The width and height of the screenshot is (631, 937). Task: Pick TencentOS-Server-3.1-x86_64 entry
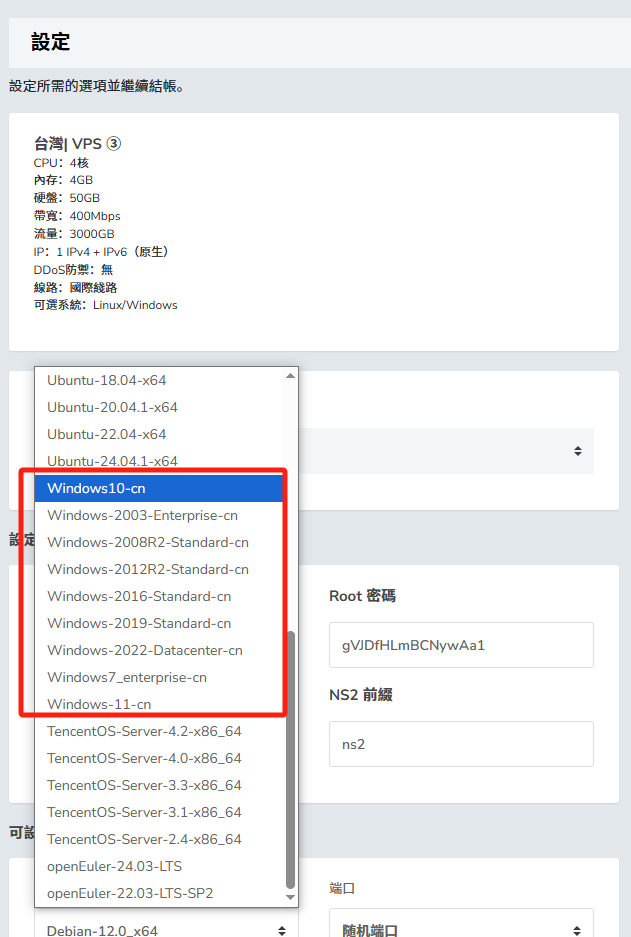(159, 812)
